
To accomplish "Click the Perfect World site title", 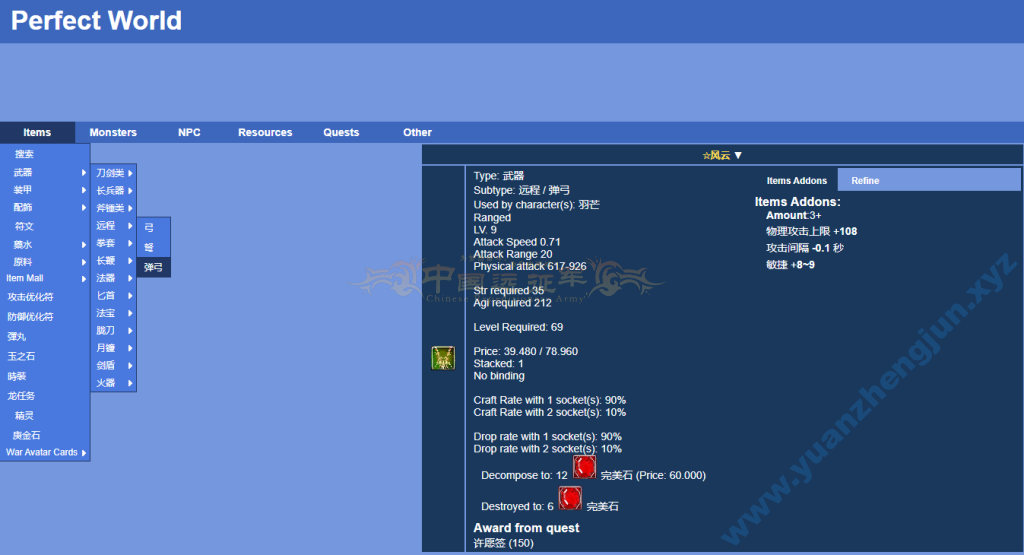I will [96, 21].
